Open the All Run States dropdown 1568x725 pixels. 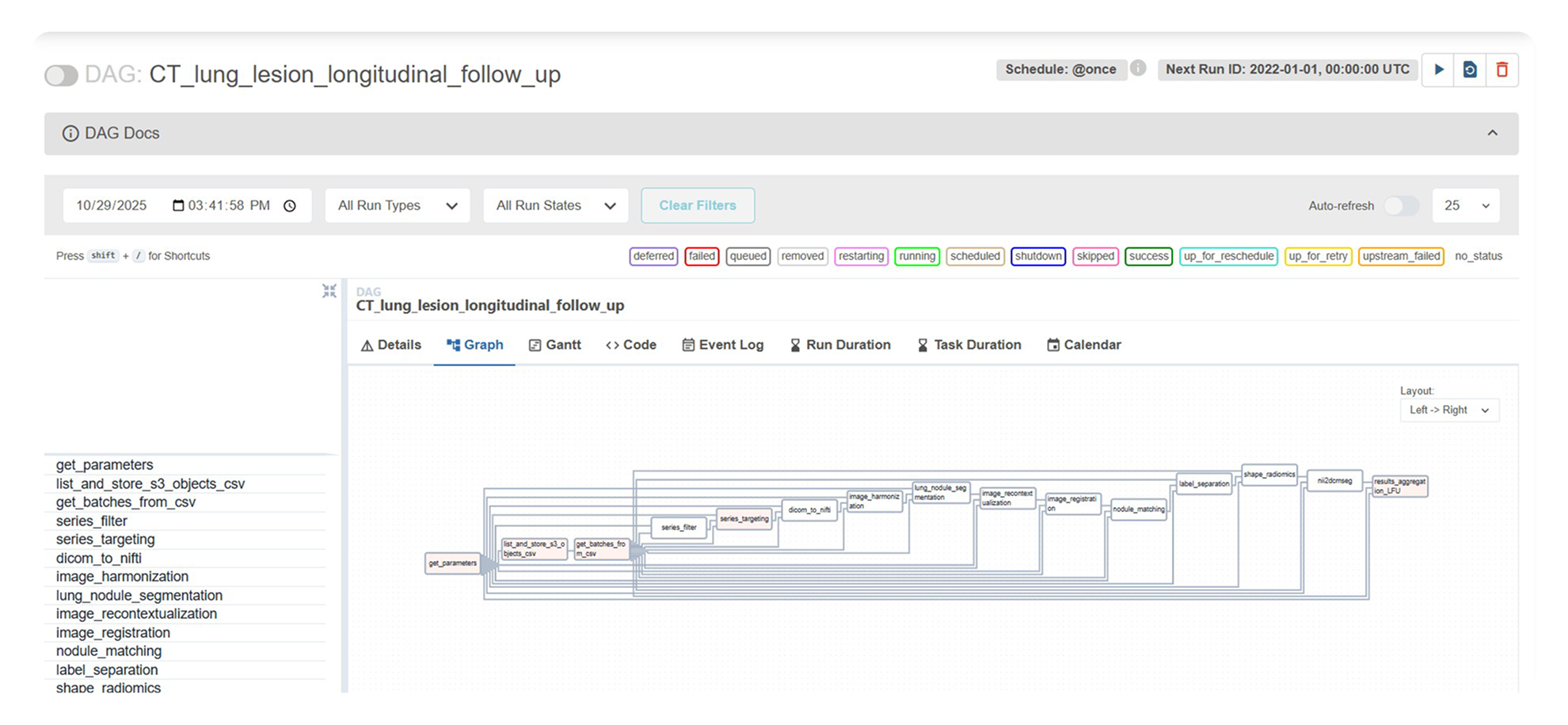point(556,206)
